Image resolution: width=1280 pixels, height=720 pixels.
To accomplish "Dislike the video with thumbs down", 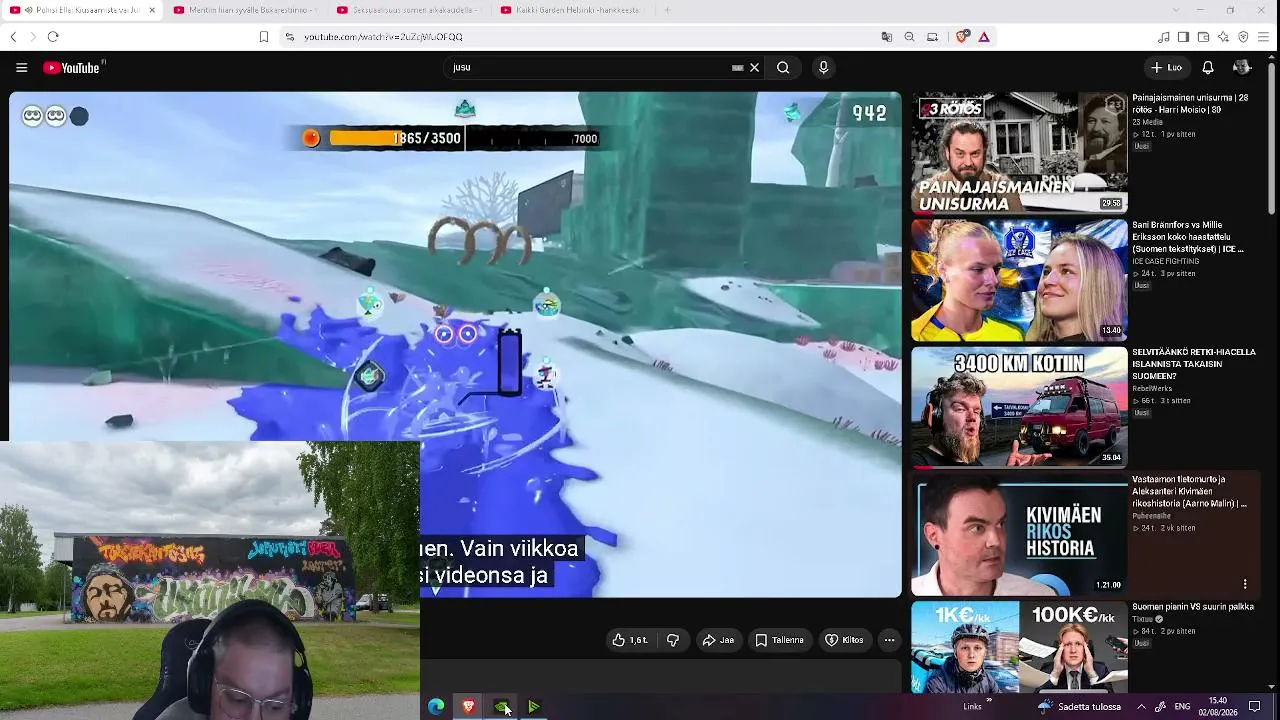I will pyautogui.click(x=673, y=640).
